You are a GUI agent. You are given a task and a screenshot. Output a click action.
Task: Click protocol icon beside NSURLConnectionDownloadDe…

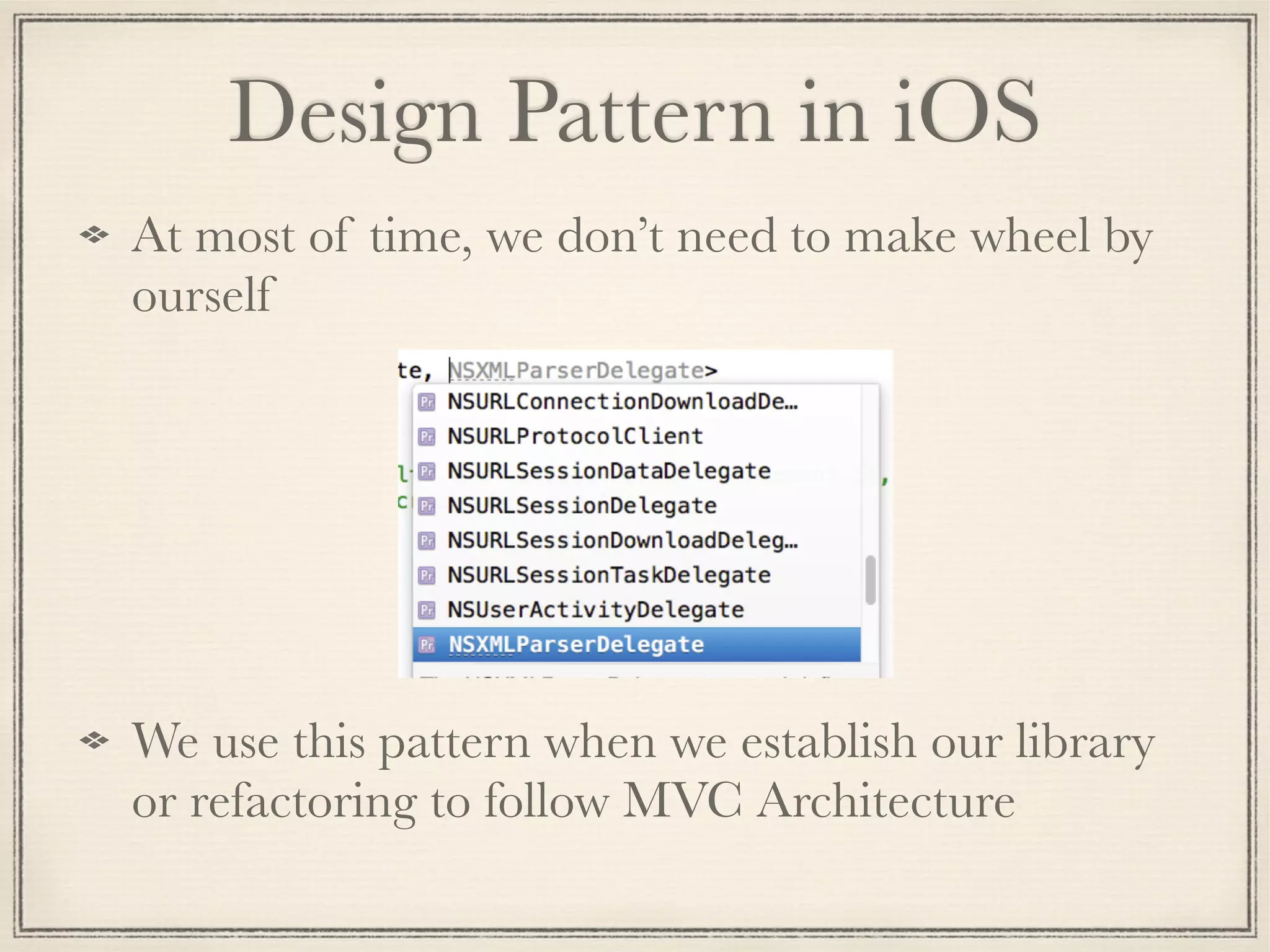427,402
